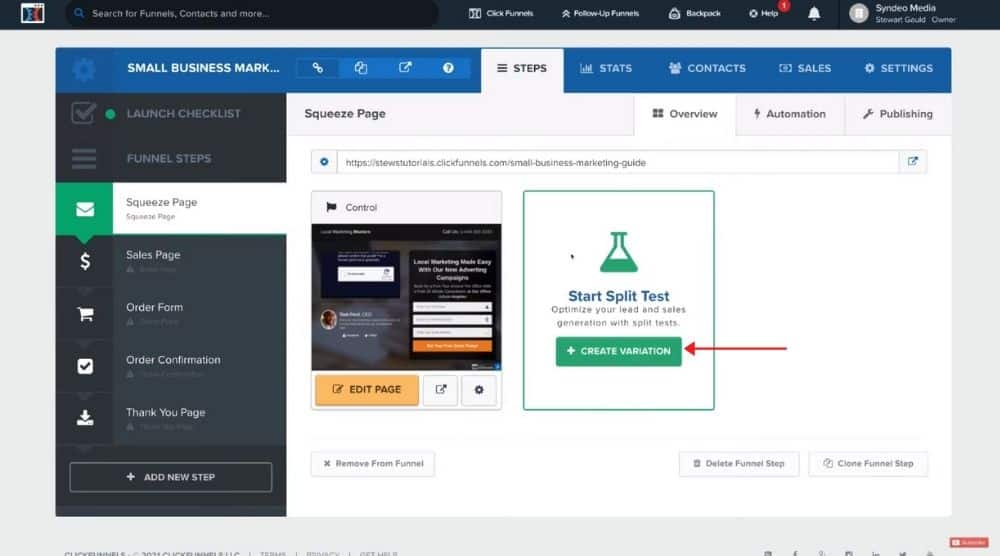Screen dimensions: 1000x556
Task: Select the Order Form cart icon
Action: tap(85, 314)
